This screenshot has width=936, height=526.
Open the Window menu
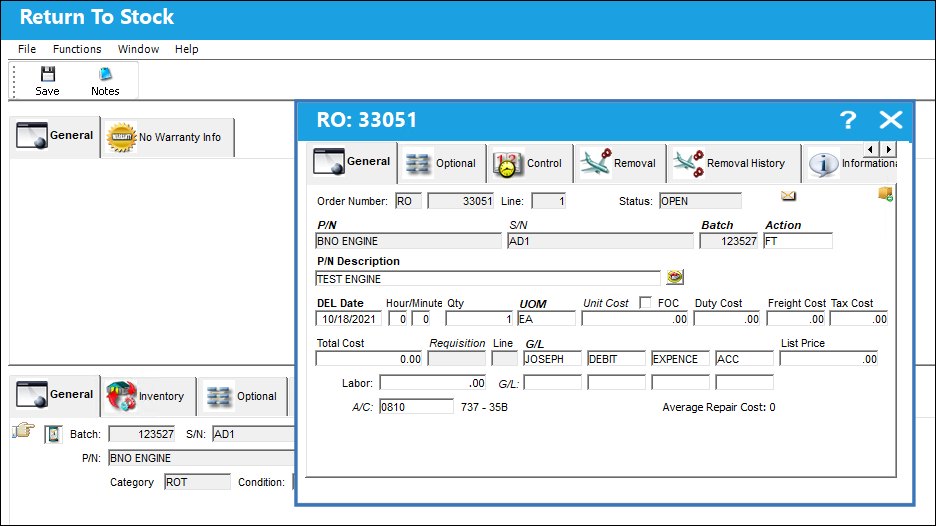(138, 49)
